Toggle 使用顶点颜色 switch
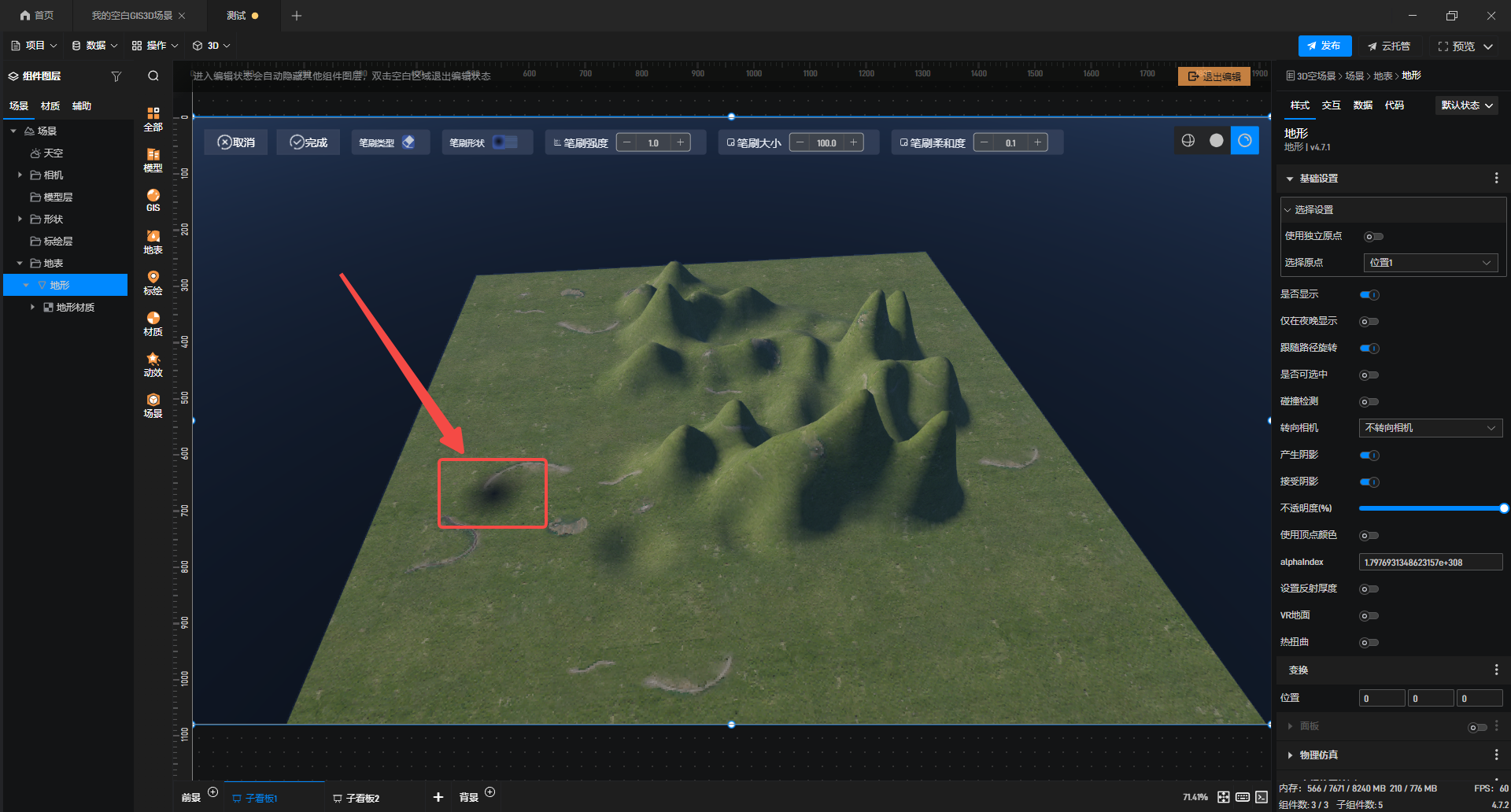This screenshot has width=1511, height=812. (x=1369, y=536)
